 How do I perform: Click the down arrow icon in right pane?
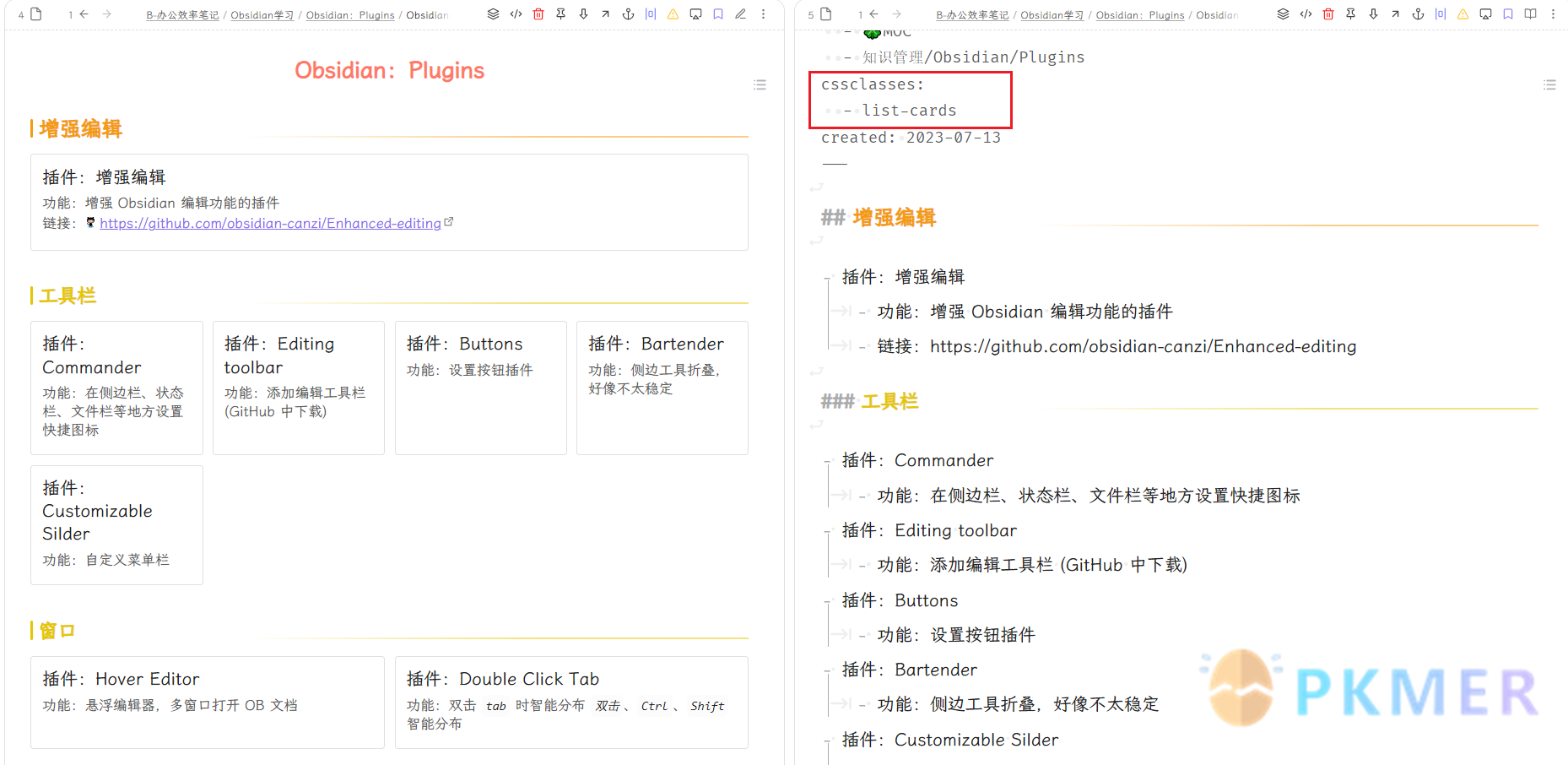pos(1373,14)
